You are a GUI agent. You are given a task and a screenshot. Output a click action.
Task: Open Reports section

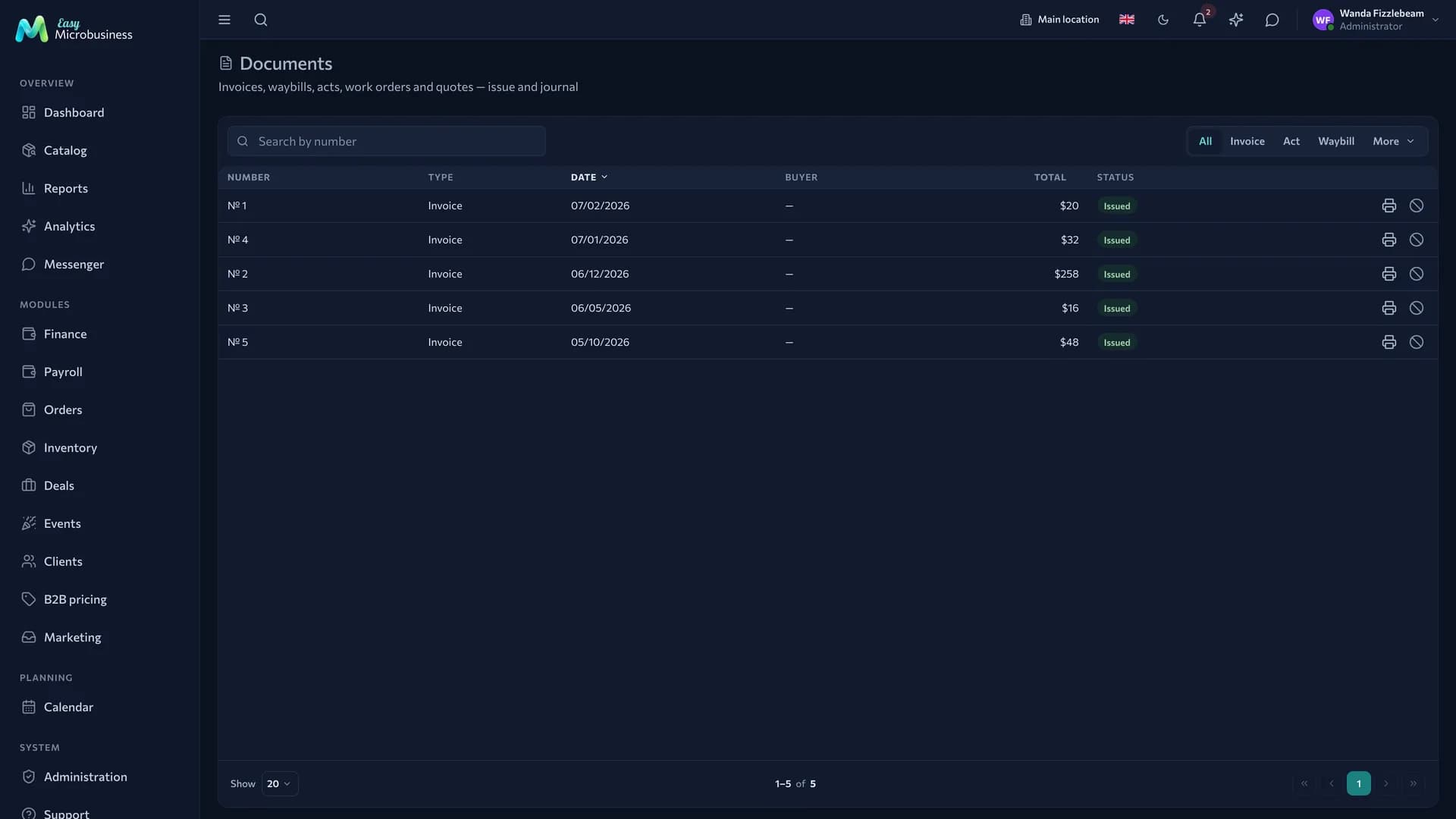tap(99, 188)
